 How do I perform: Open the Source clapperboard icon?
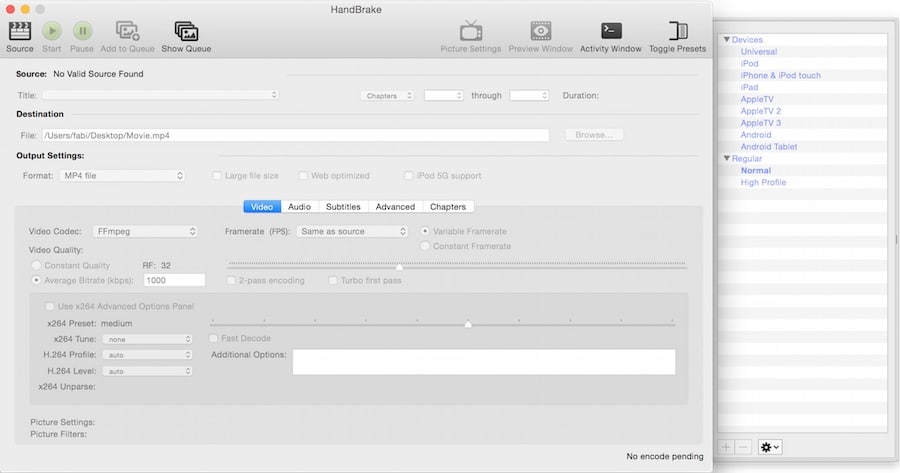click(x=20, y=31)
